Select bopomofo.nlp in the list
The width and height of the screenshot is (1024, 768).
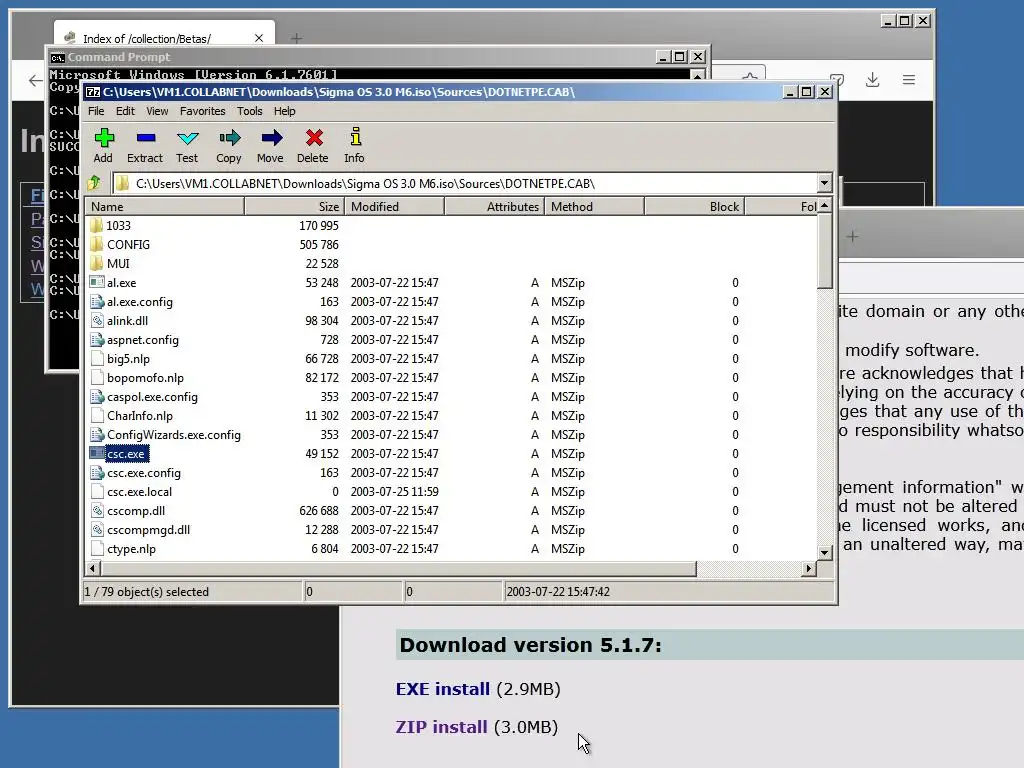[145, 377]
